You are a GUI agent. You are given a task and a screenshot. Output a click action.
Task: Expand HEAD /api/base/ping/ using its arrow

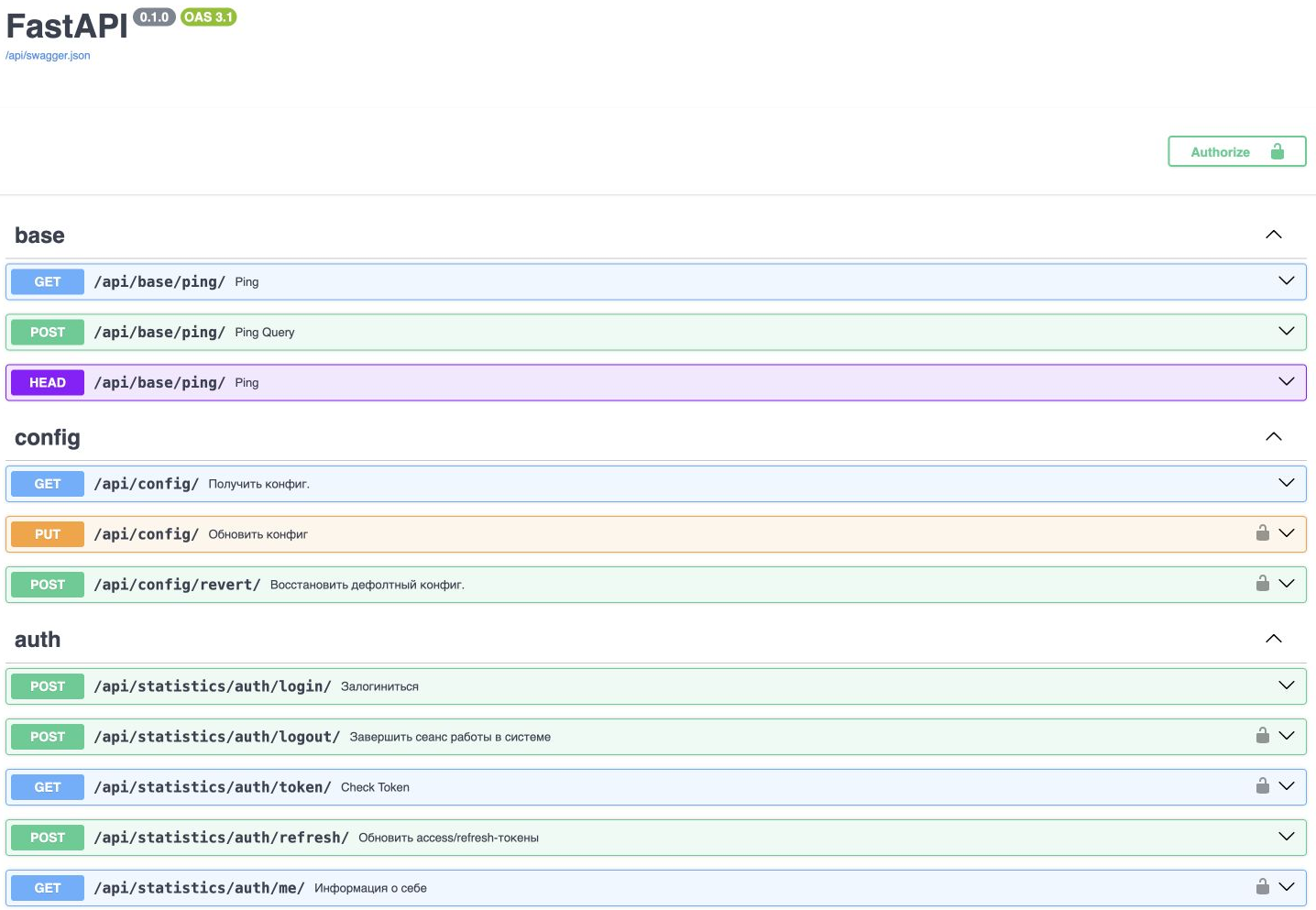(1287, 381)
